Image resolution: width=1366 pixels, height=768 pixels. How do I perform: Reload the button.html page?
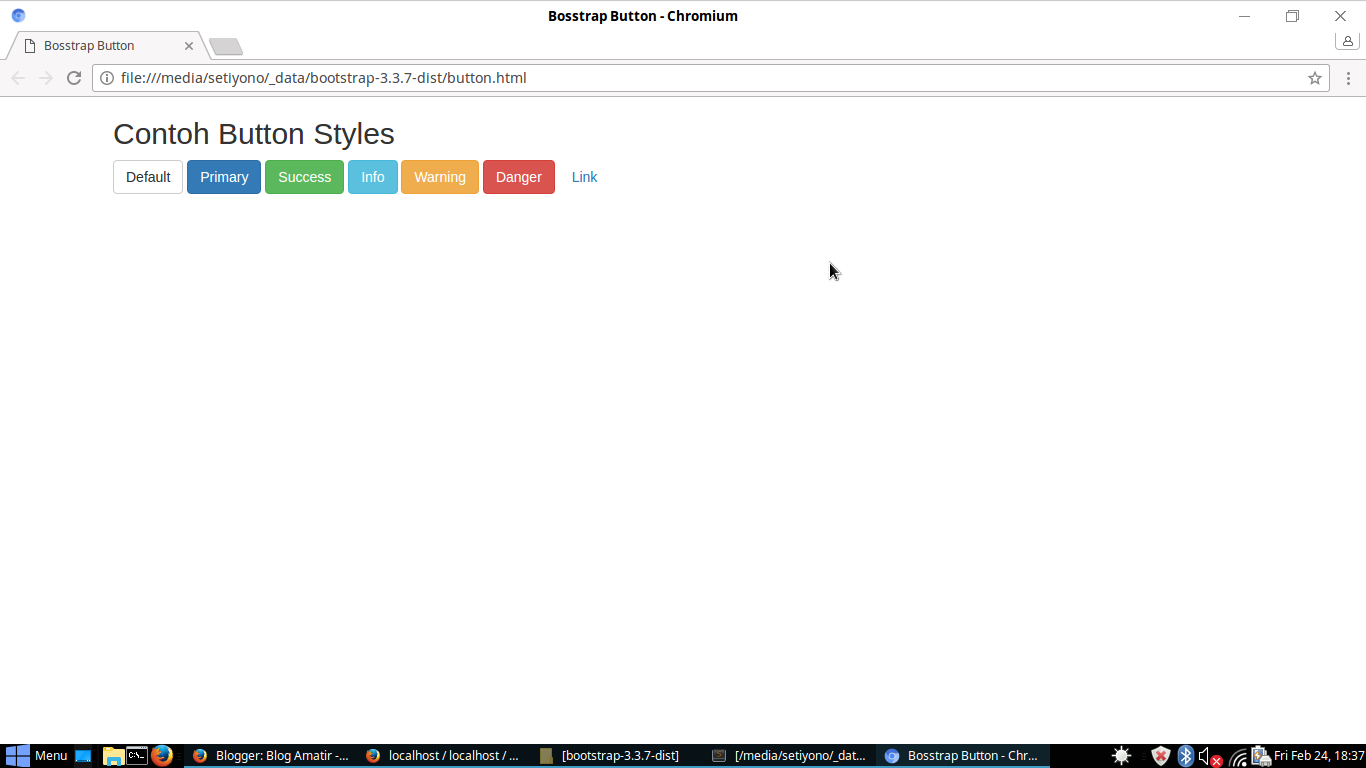point(73,77)
